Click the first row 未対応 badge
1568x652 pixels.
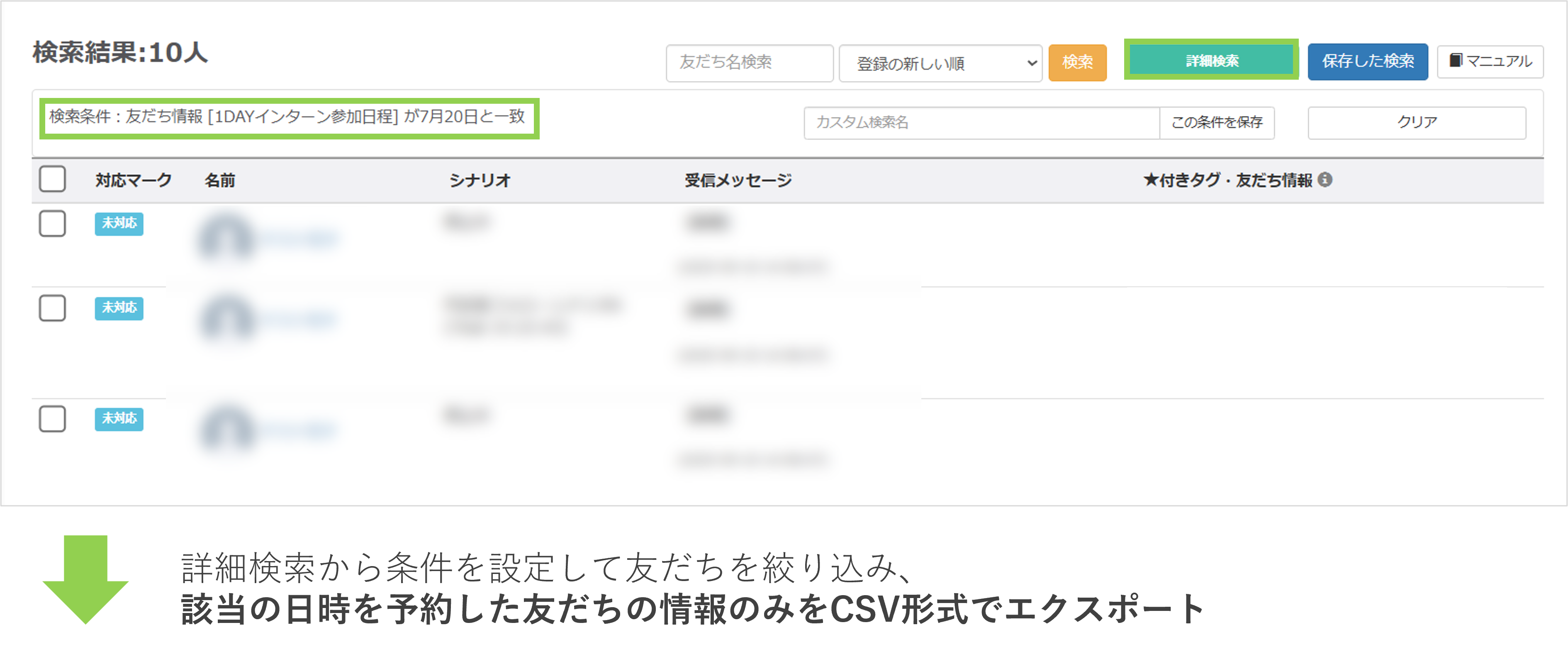tap(119, 223)
